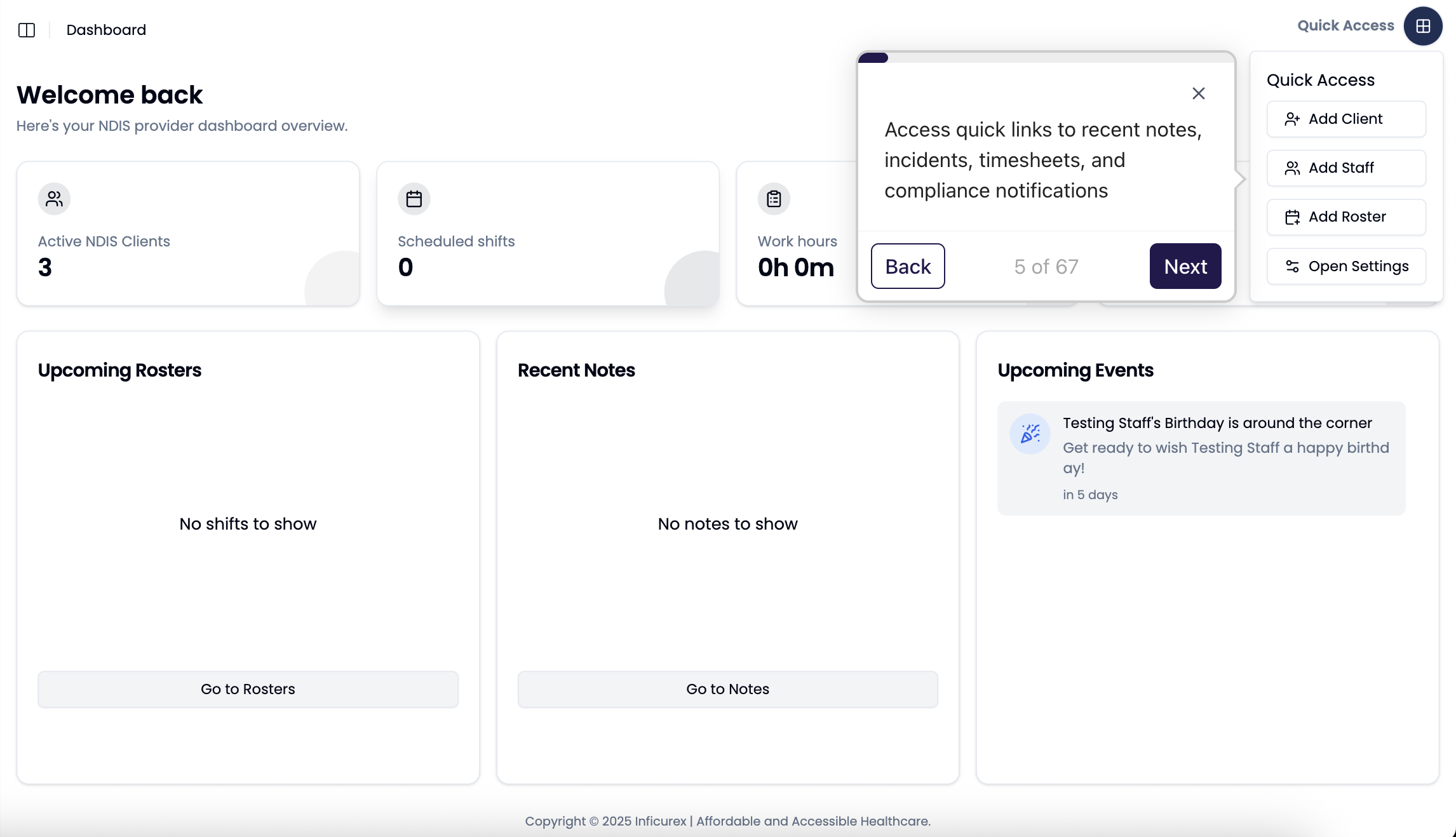Go Back in the tour popup

907,267
